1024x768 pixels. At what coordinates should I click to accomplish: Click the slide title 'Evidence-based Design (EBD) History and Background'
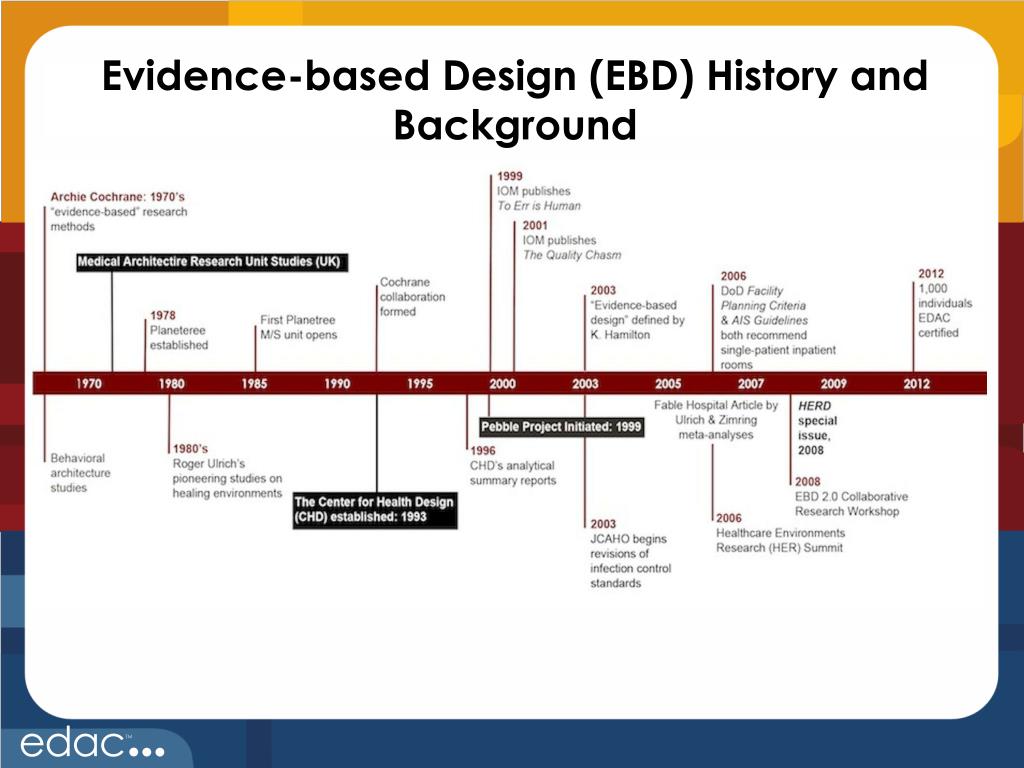[x=515, y=100]
